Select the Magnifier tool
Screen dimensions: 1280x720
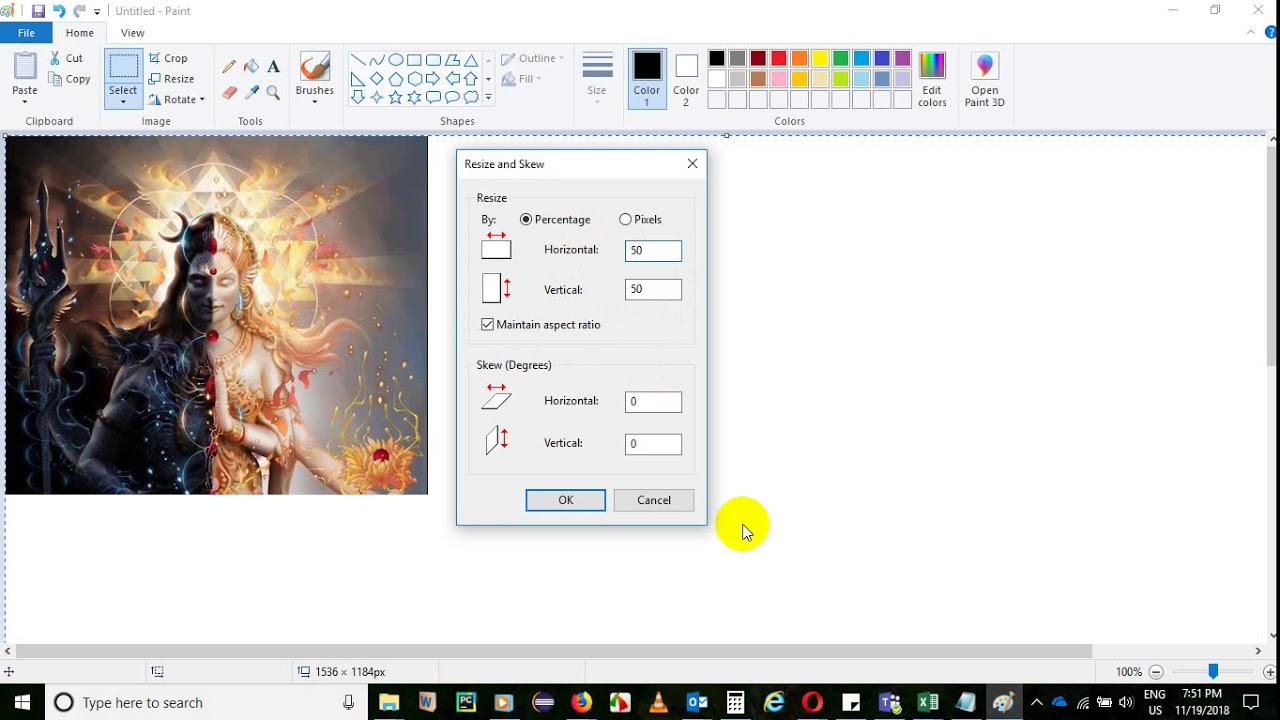point(273,93)
